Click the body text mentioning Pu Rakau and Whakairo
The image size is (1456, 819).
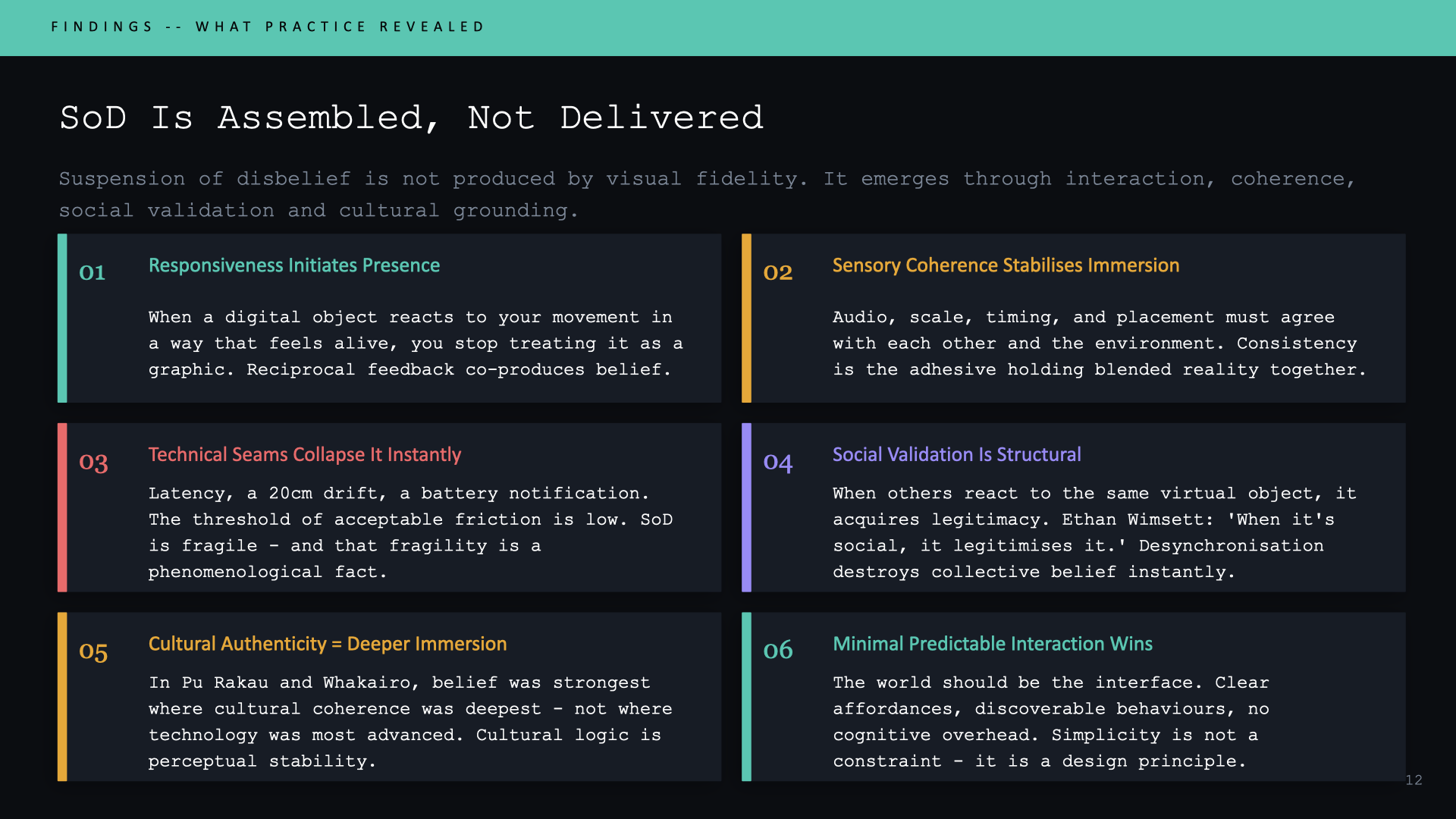click(409, 722)
